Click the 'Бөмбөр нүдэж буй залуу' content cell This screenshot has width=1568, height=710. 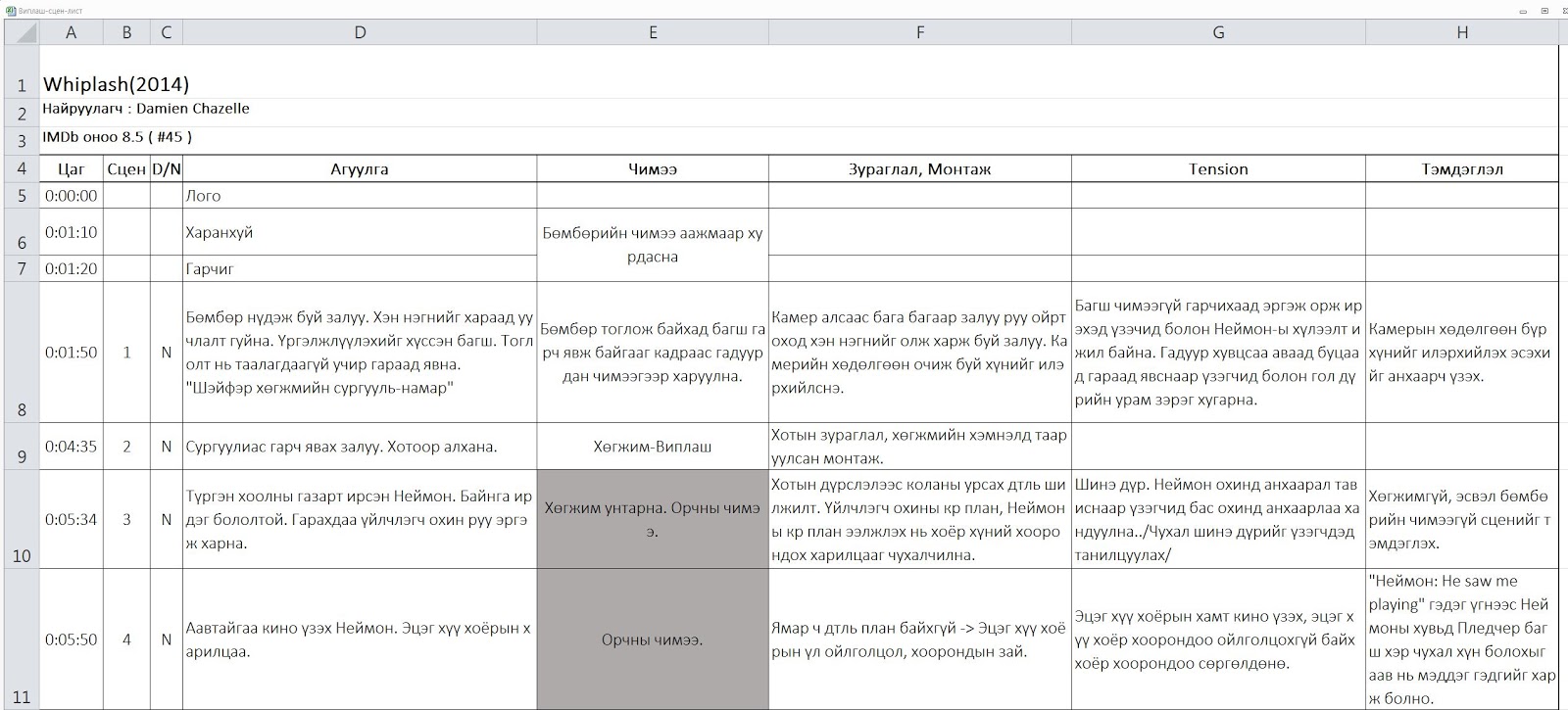360,353
